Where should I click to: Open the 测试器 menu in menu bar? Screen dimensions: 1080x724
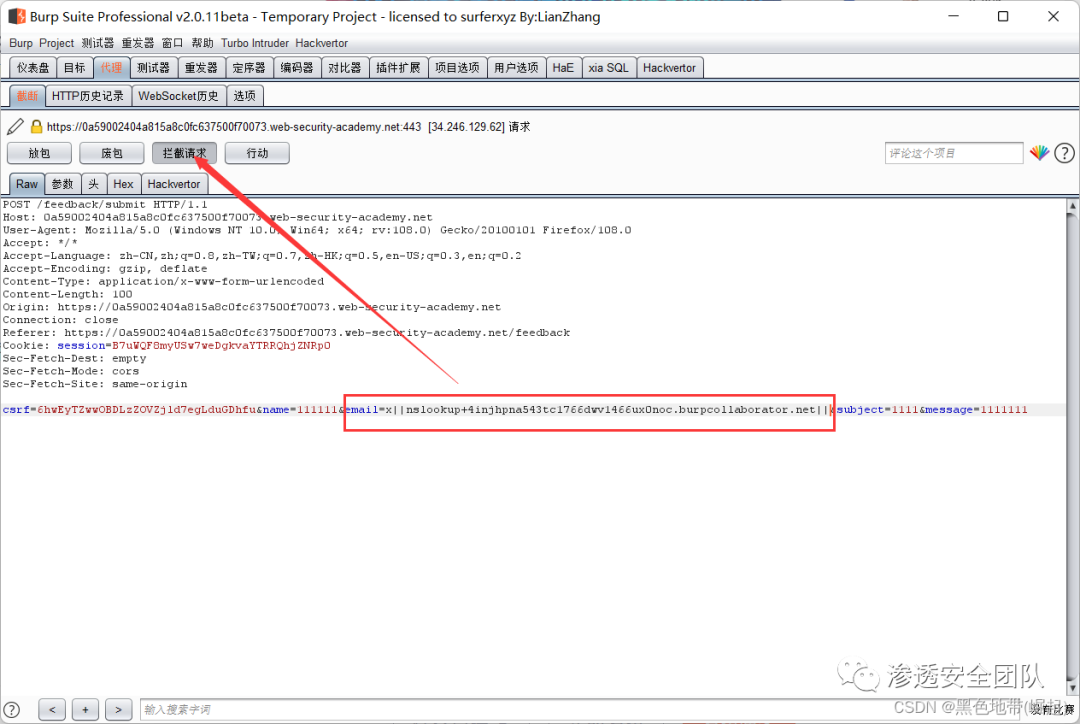(98, 43)
